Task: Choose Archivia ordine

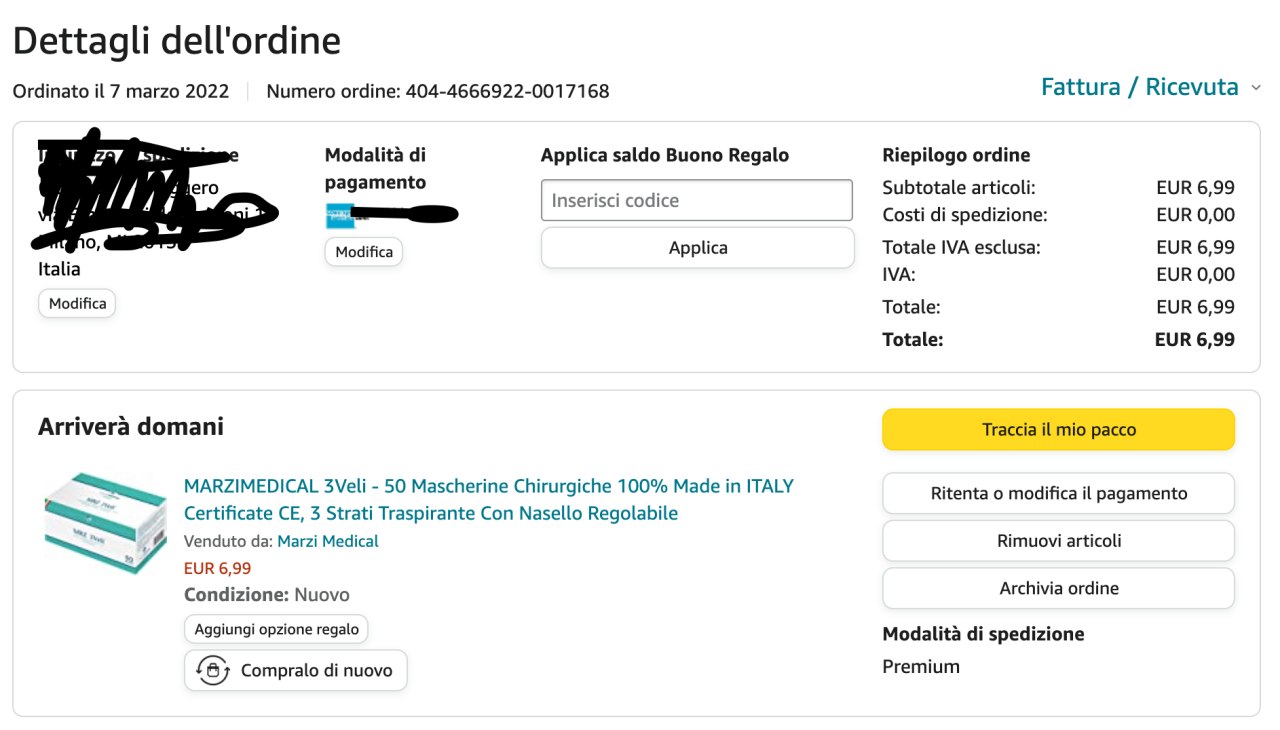Action: pyautogui.click(x=1058, y=588)
